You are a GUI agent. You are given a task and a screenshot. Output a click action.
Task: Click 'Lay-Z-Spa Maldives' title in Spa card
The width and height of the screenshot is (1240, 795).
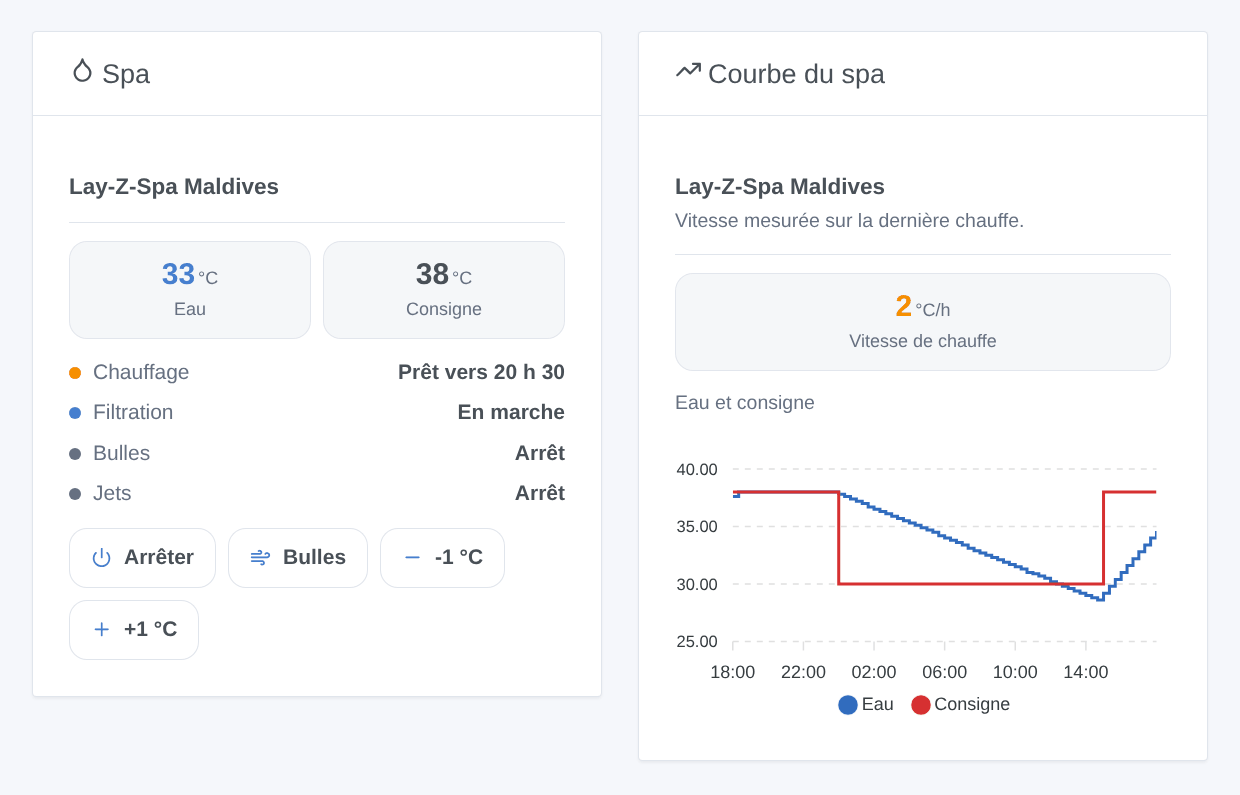[x=174, y=187]
